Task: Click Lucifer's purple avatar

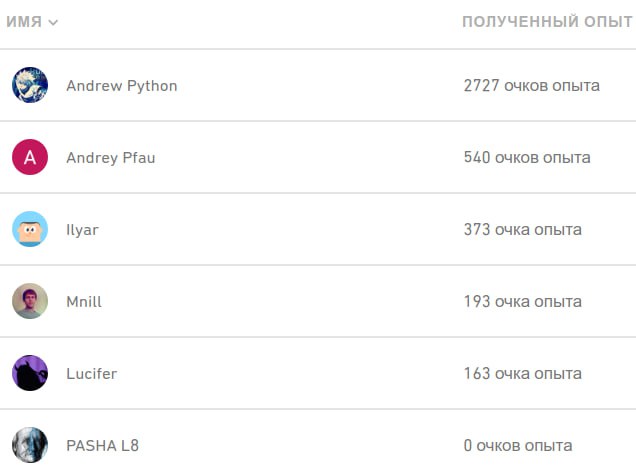Action: click(x=30, y=373)
